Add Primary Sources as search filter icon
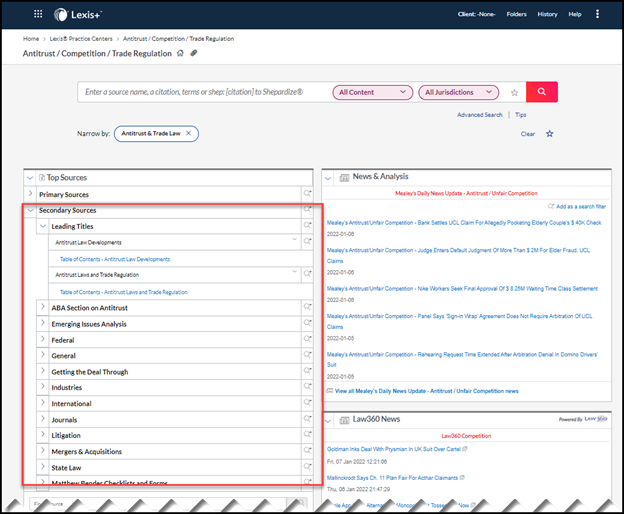 (x=307, y=193)
